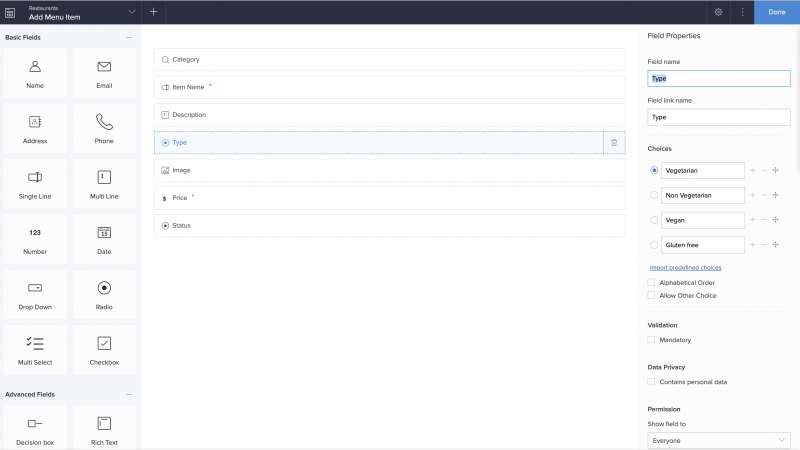Remove the Vegetarian choice
The image size is (800, 450).
(x=764, y=170)
